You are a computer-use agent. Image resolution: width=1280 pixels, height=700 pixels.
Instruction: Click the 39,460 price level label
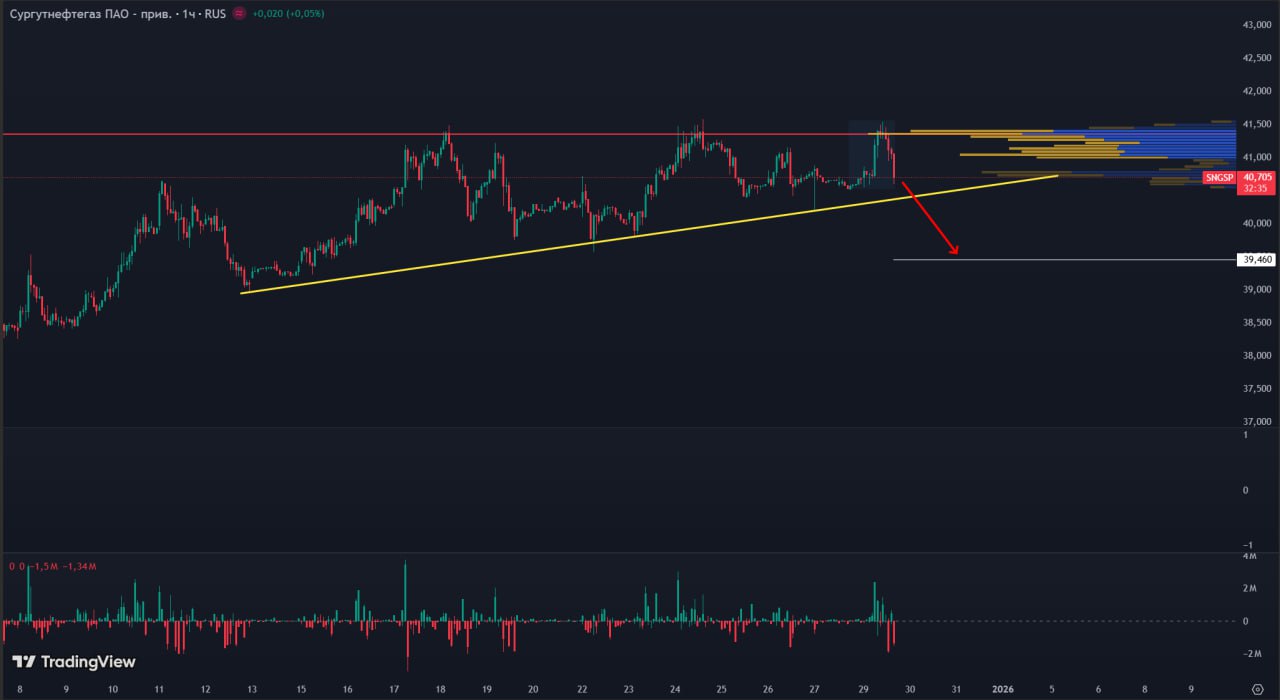pos(1256,260)
